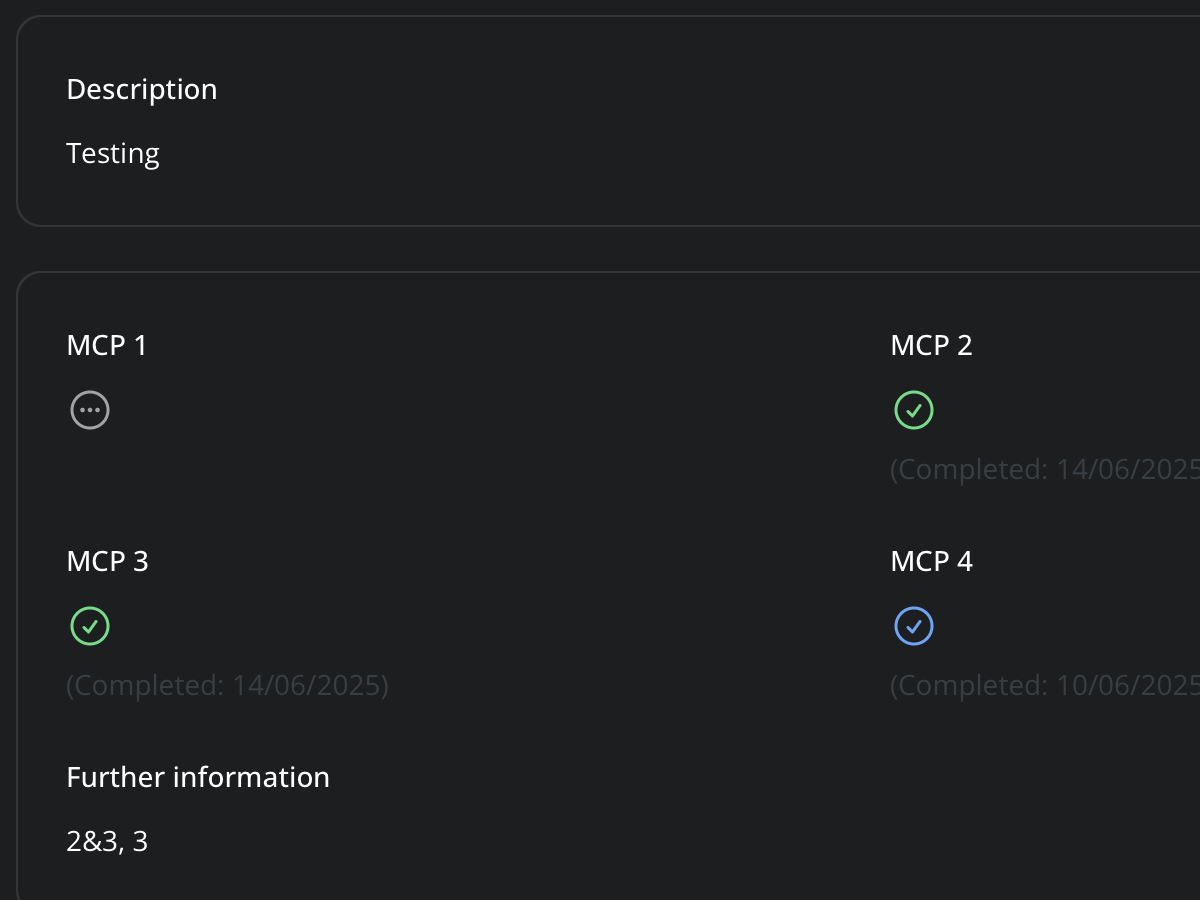The width and height of the screenshot is (1200, 900).
Task: Select the Further information heading
Action: click(x=198, y=778)
